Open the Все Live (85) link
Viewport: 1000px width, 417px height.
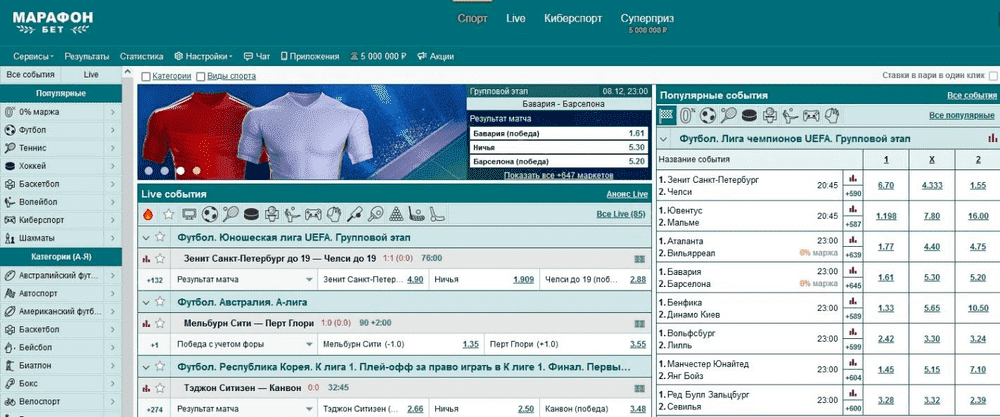(620, 214)
